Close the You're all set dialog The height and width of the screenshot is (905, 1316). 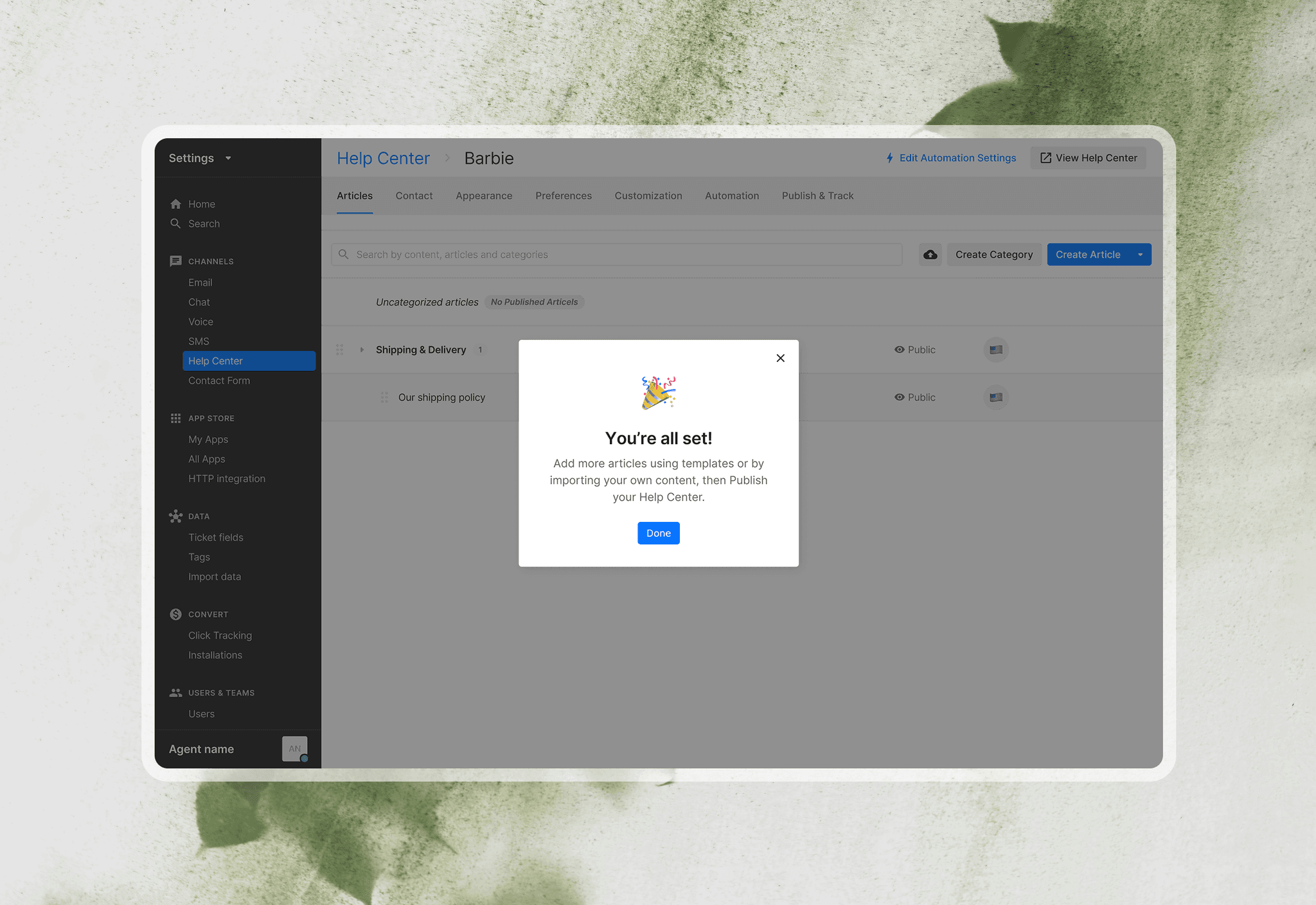tap(780, 358)
